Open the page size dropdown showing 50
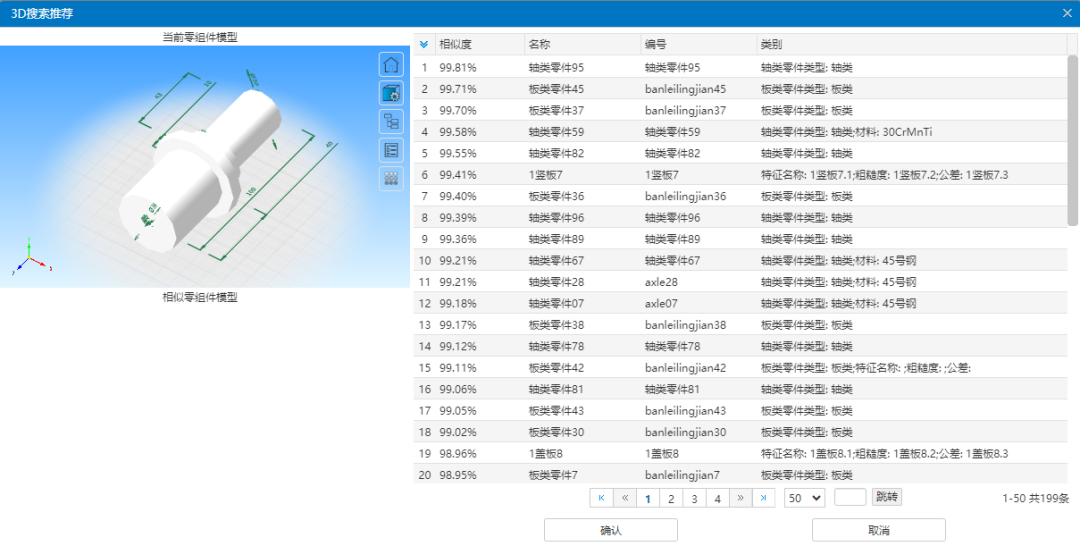The height and width of the screenshot is (546, 1080). (804, 498)
